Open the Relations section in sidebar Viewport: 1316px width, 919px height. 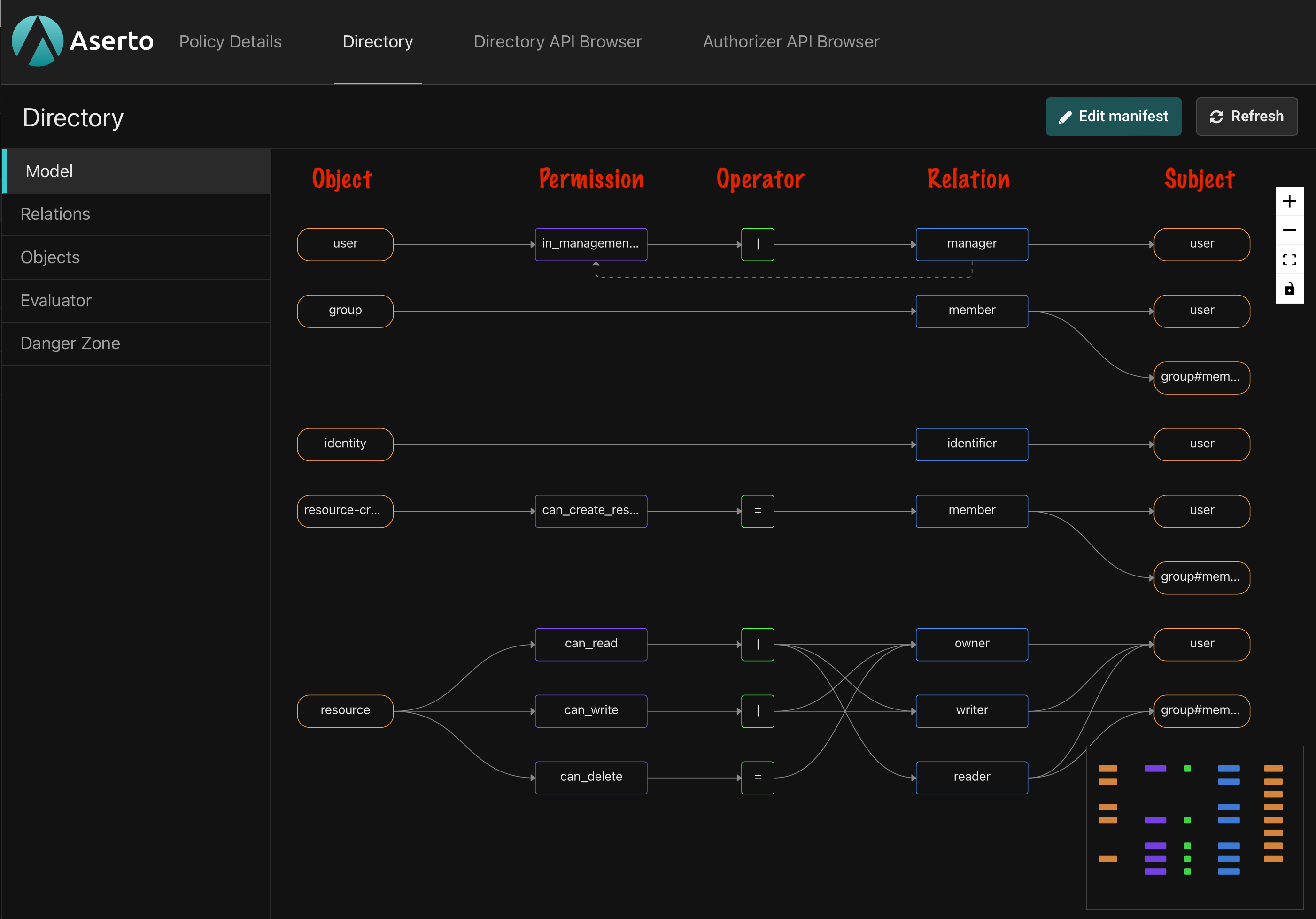point(56,213)
